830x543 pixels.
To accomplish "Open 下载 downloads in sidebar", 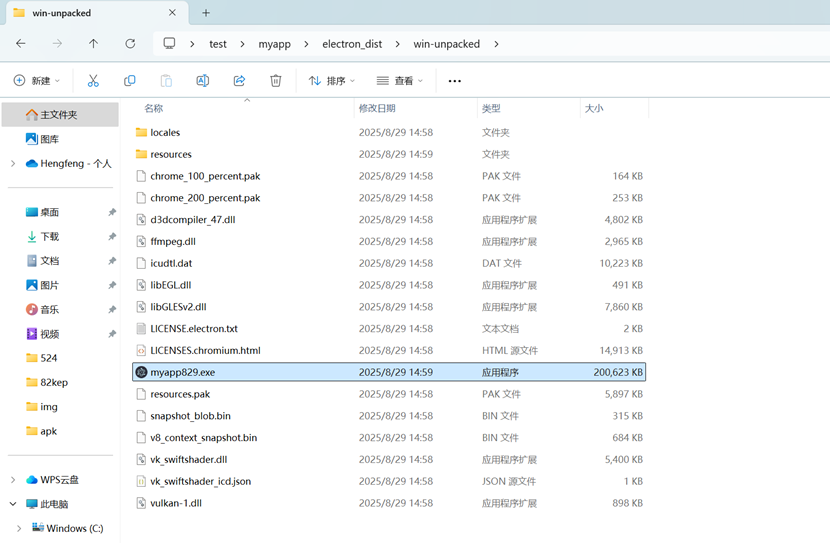I will [42, 237].
